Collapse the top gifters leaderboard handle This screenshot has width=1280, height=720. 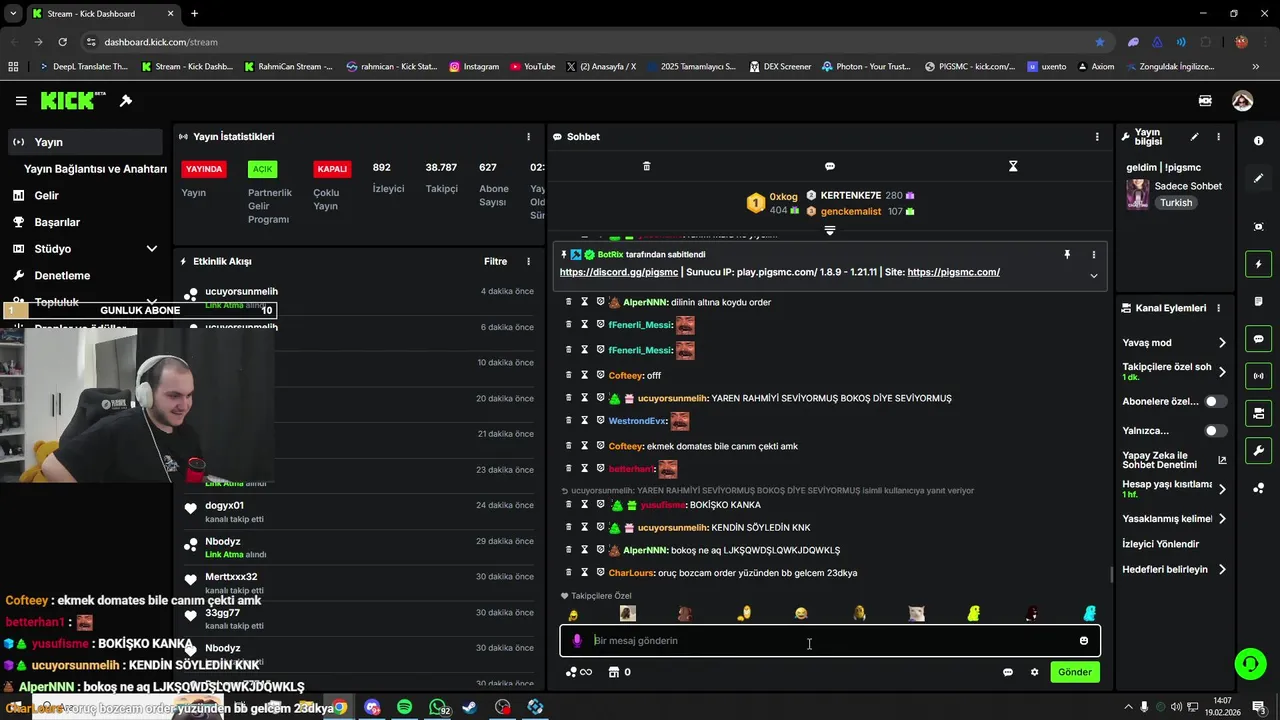click(x=830, y=230)
